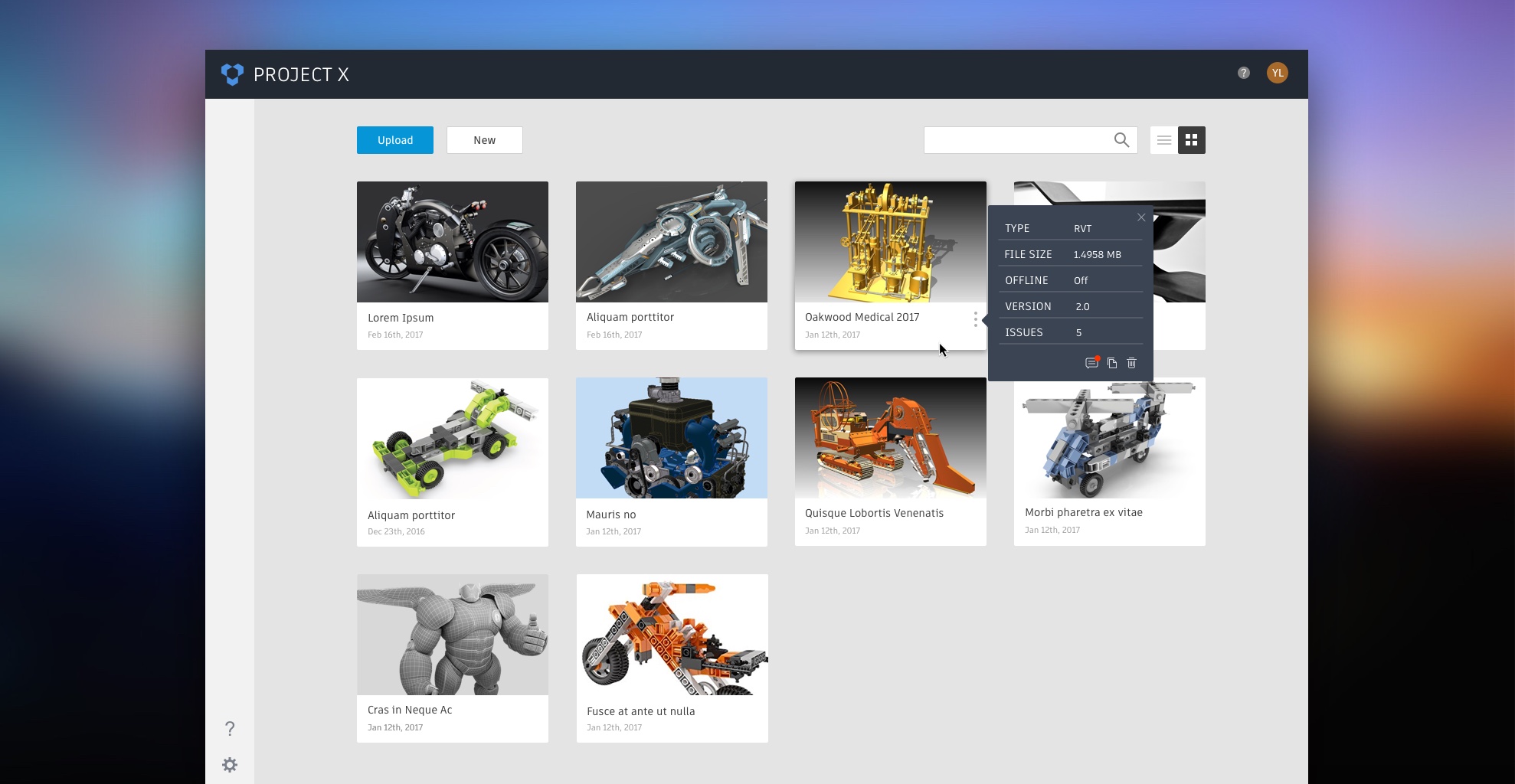1515x784 pixels.
Task: Open the Cras in Neque Ac thumbnail
Action: point(453,635)
